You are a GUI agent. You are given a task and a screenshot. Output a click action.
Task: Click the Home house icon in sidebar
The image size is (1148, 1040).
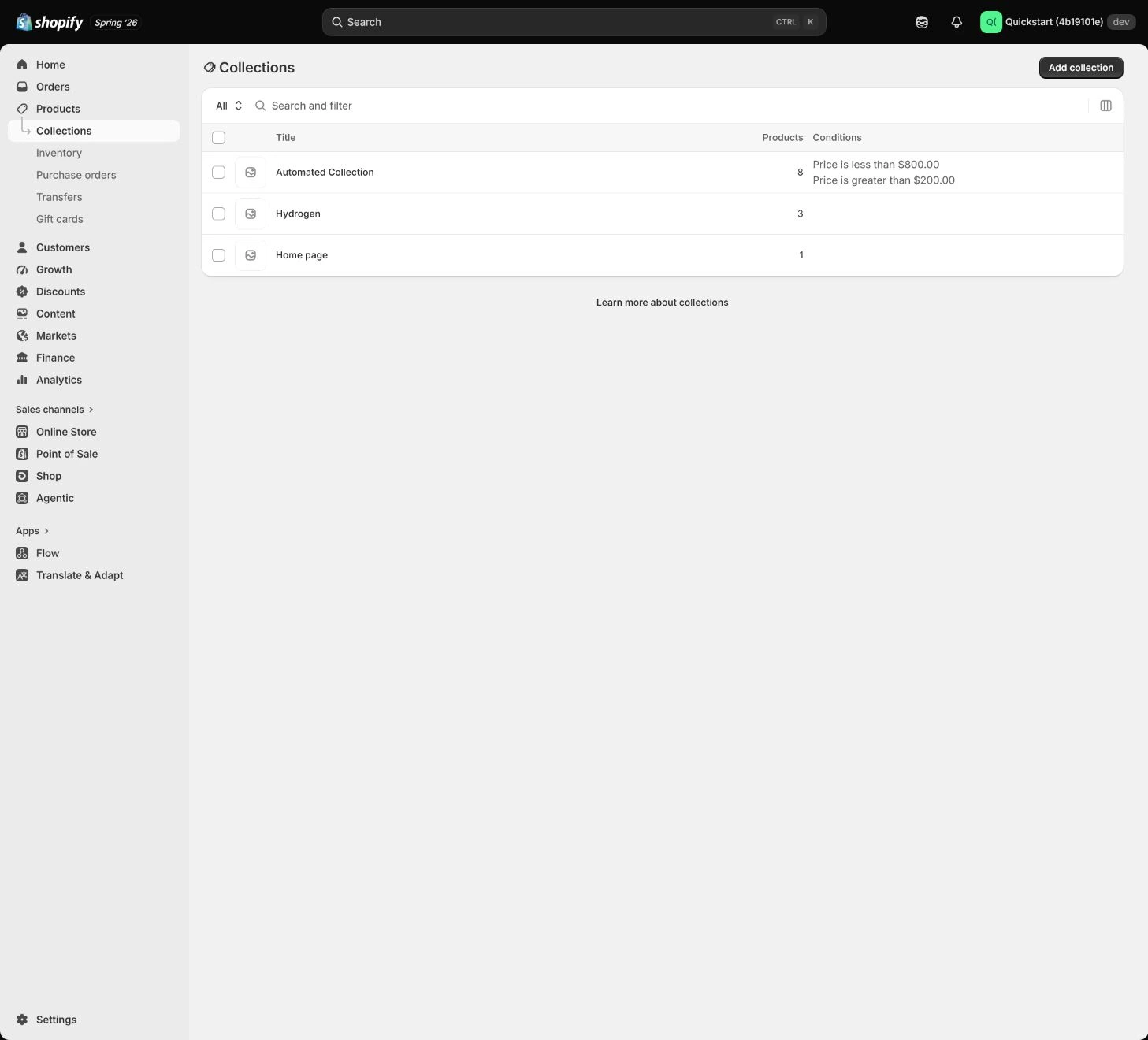[x=22, y=65]
